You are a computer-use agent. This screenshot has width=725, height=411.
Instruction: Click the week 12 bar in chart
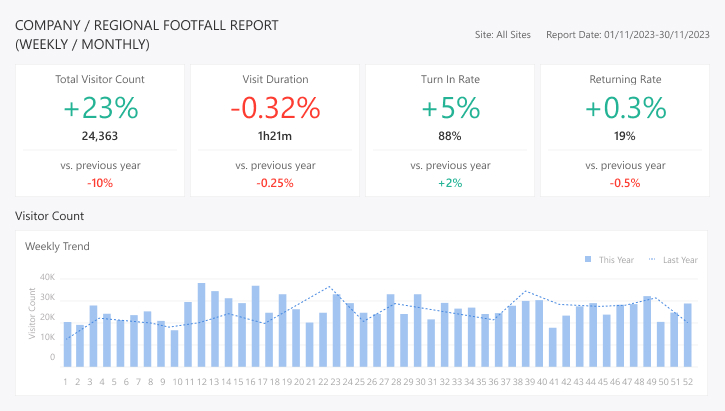coord(201,325)
